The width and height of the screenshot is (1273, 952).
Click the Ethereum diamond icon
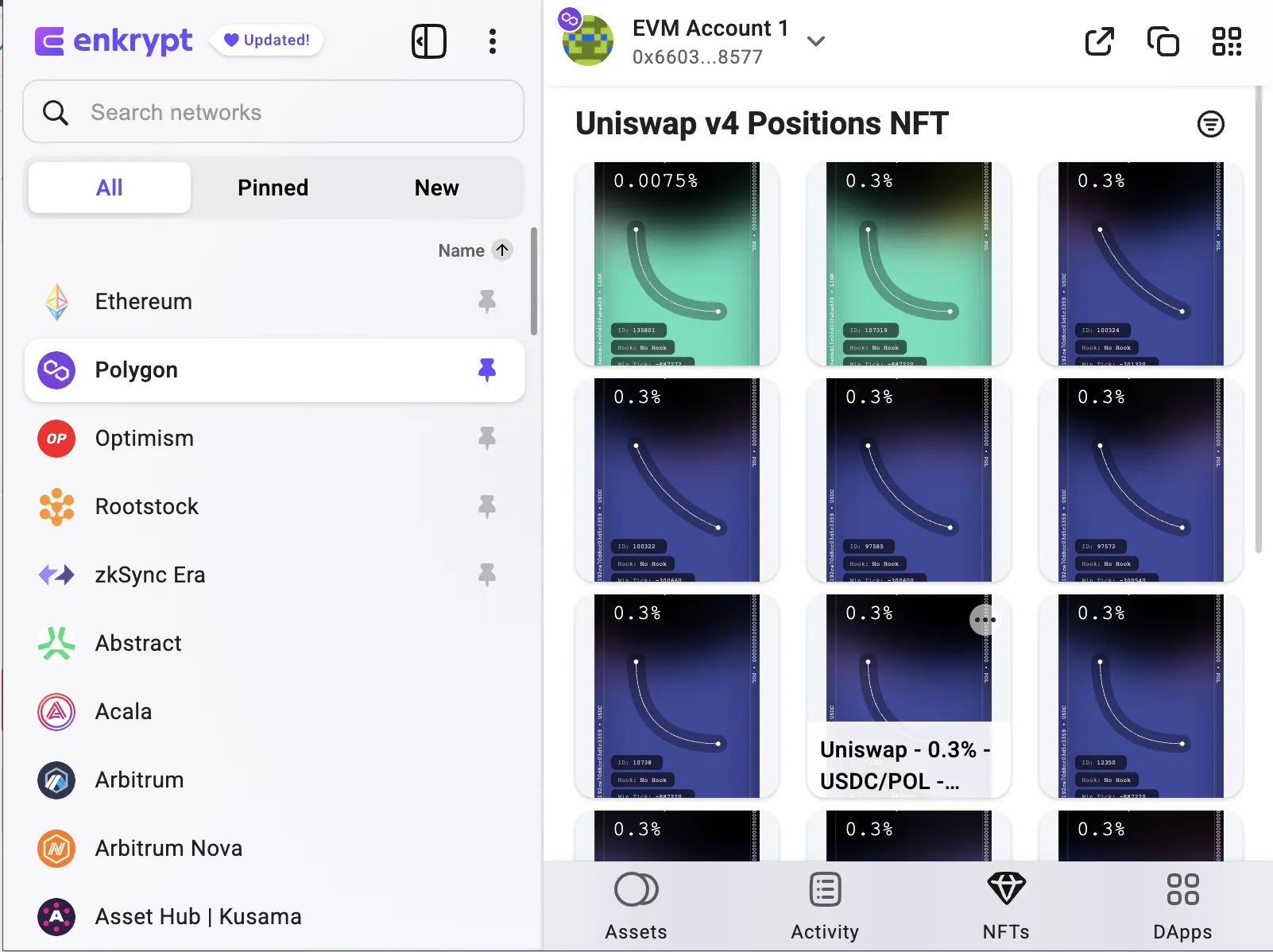(56, 302)
